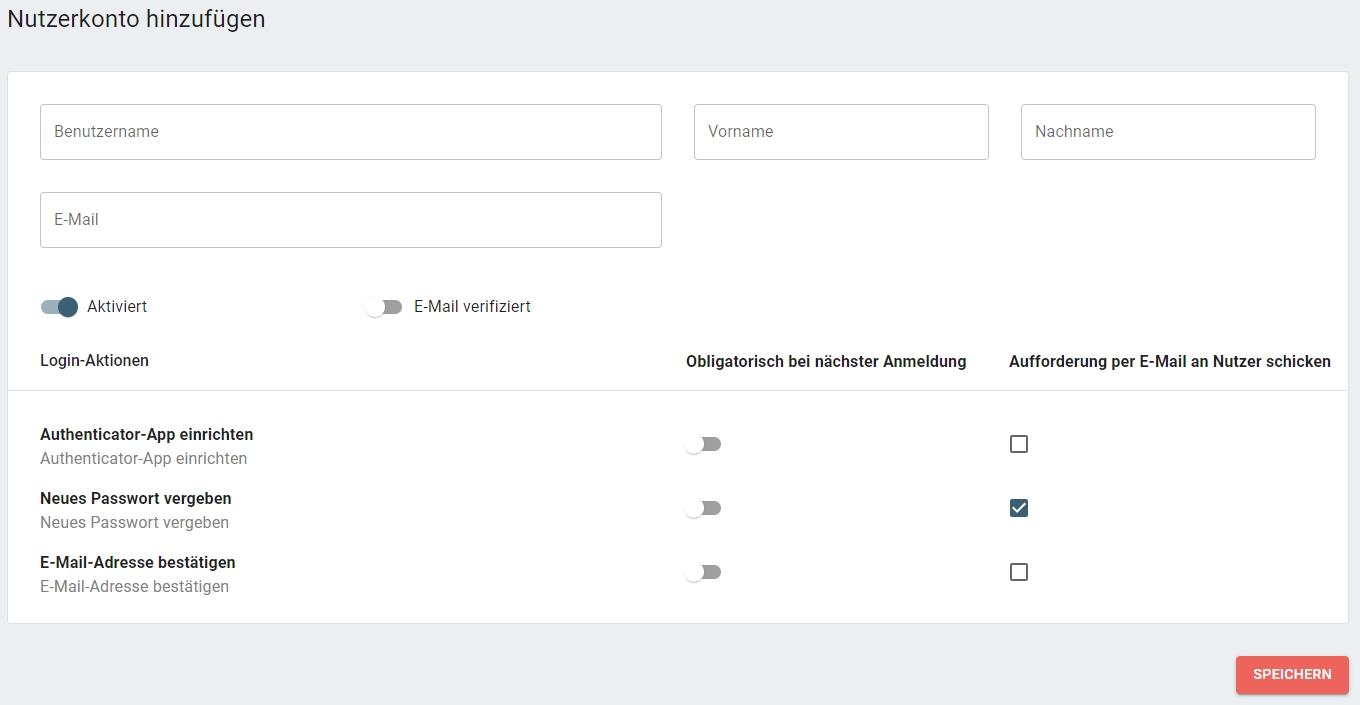
Task: Uncheck the Neues Passwort email request checkbox
Action: 1018,508
